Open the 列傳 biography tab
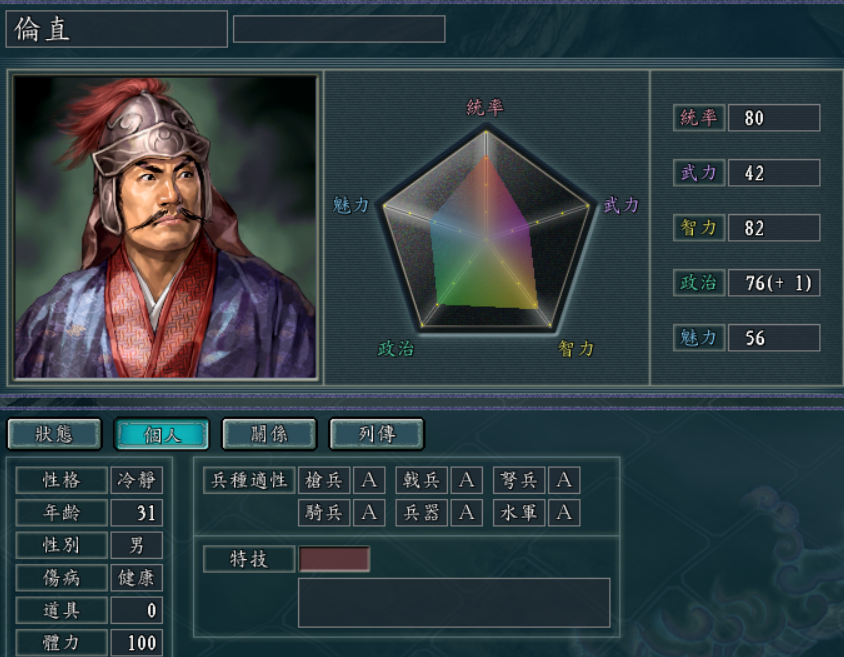The height and width of the screenshot is (657, 844). 377,434
